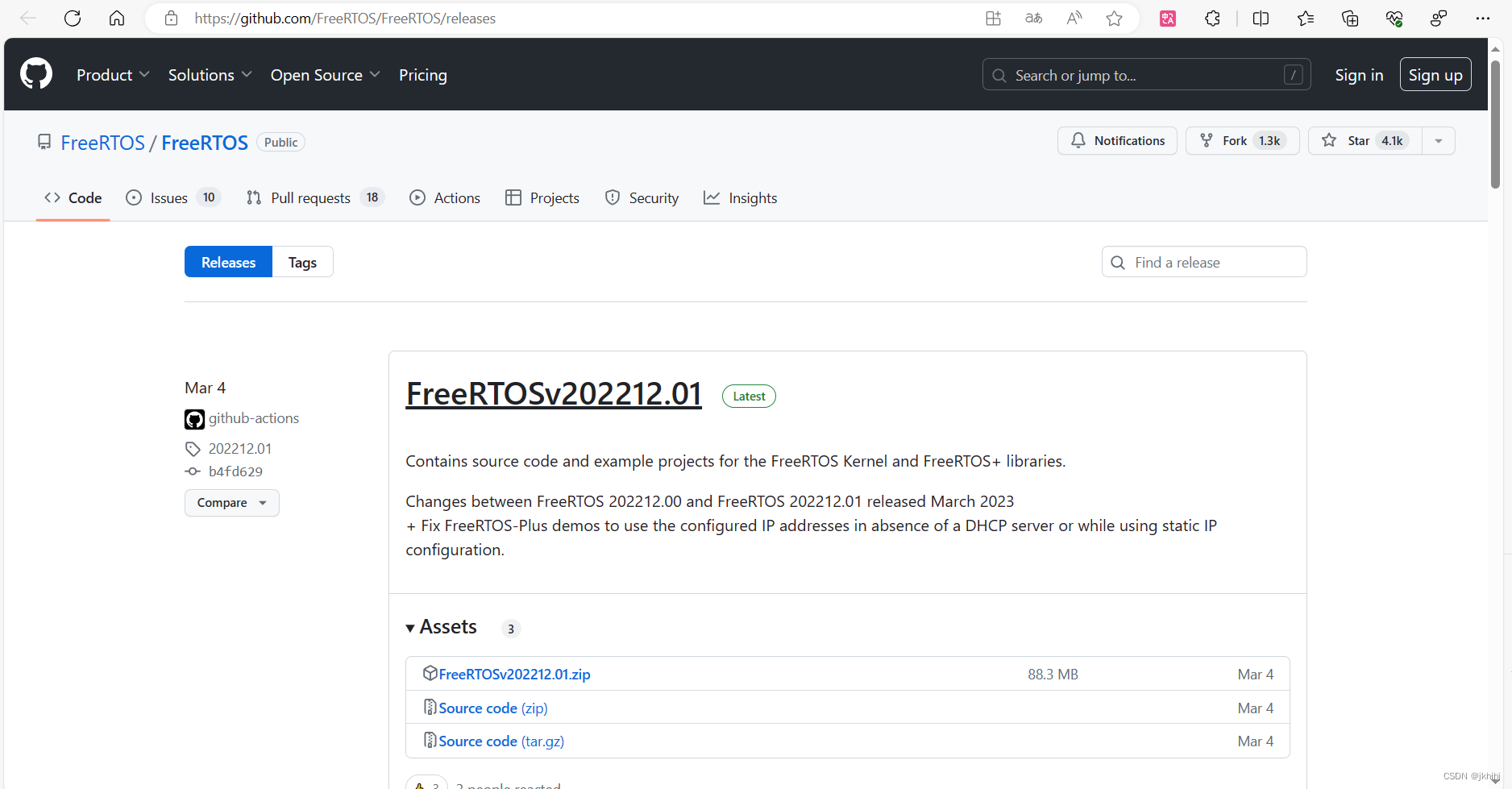Star the FreeRTOS repository
The height and width of the screenshot is (789, 1512).
(1365, 141)
